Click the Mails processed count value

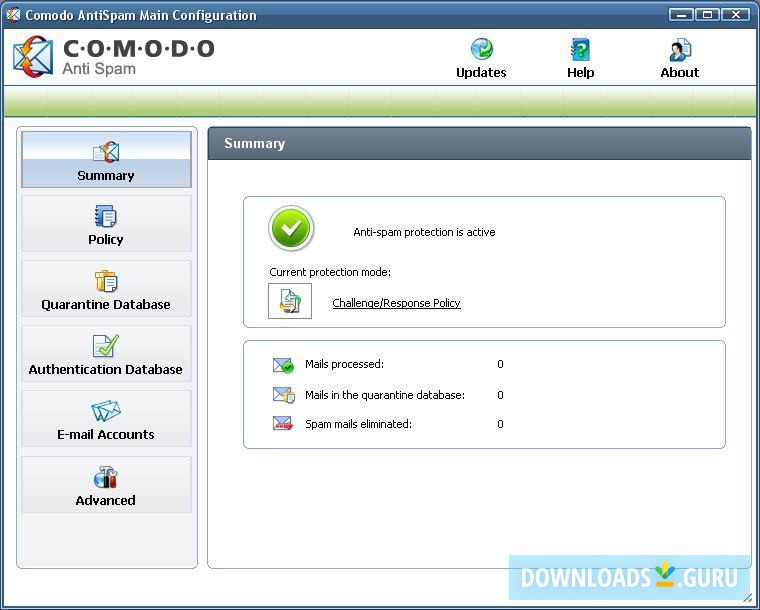click(500, 364)
